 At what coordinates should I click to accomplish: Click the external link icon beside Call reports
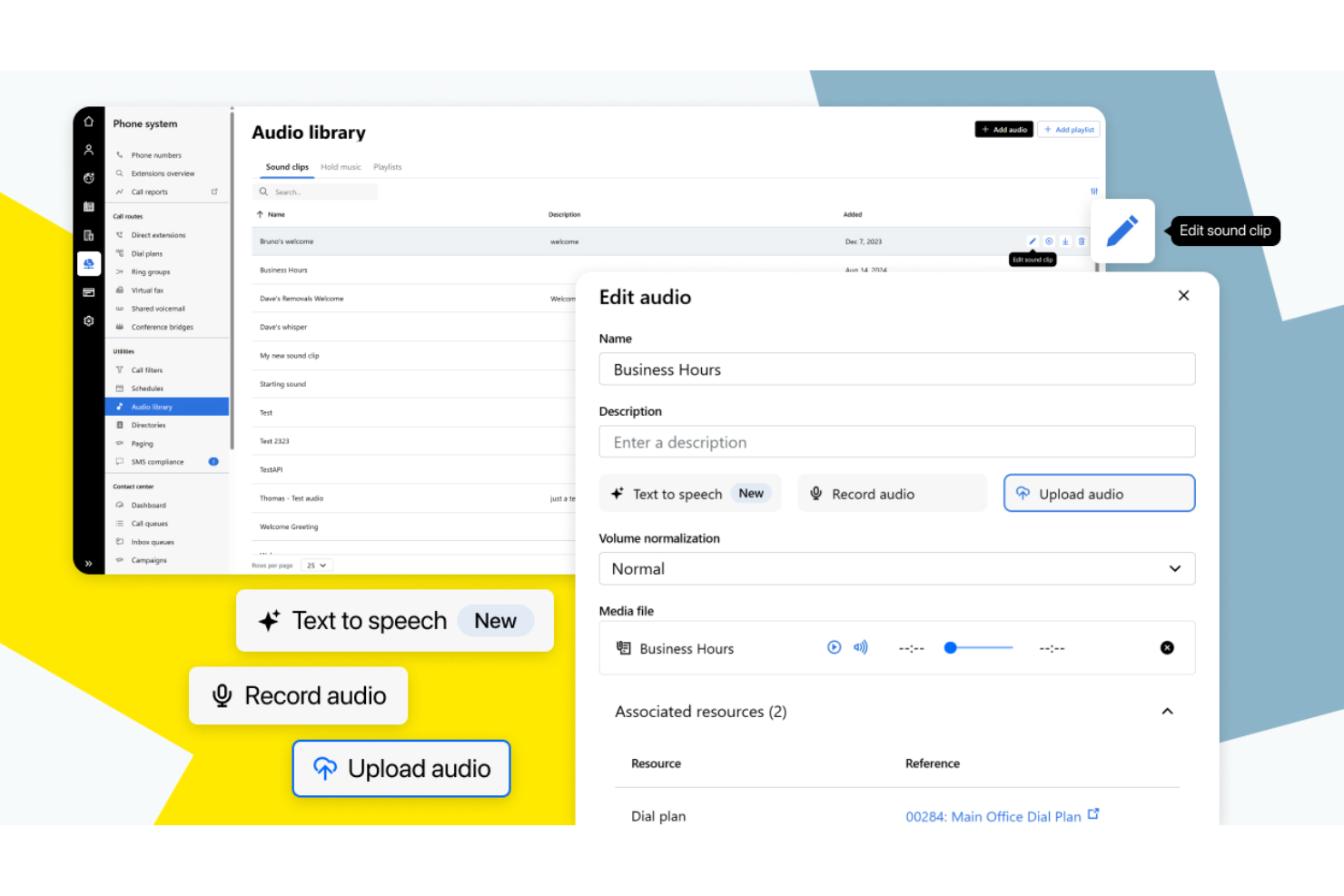tap(214, 192)
